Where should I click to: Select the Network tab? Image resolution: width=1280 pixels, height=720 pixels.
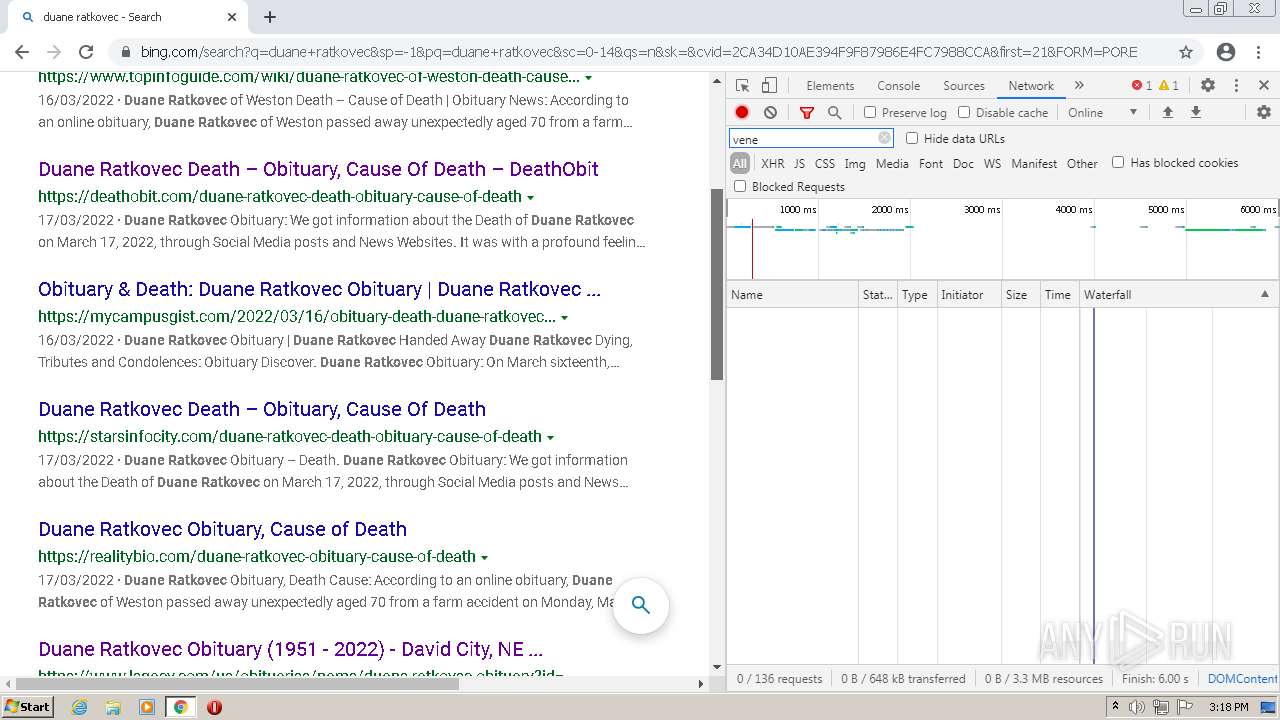click(1031, 86)
